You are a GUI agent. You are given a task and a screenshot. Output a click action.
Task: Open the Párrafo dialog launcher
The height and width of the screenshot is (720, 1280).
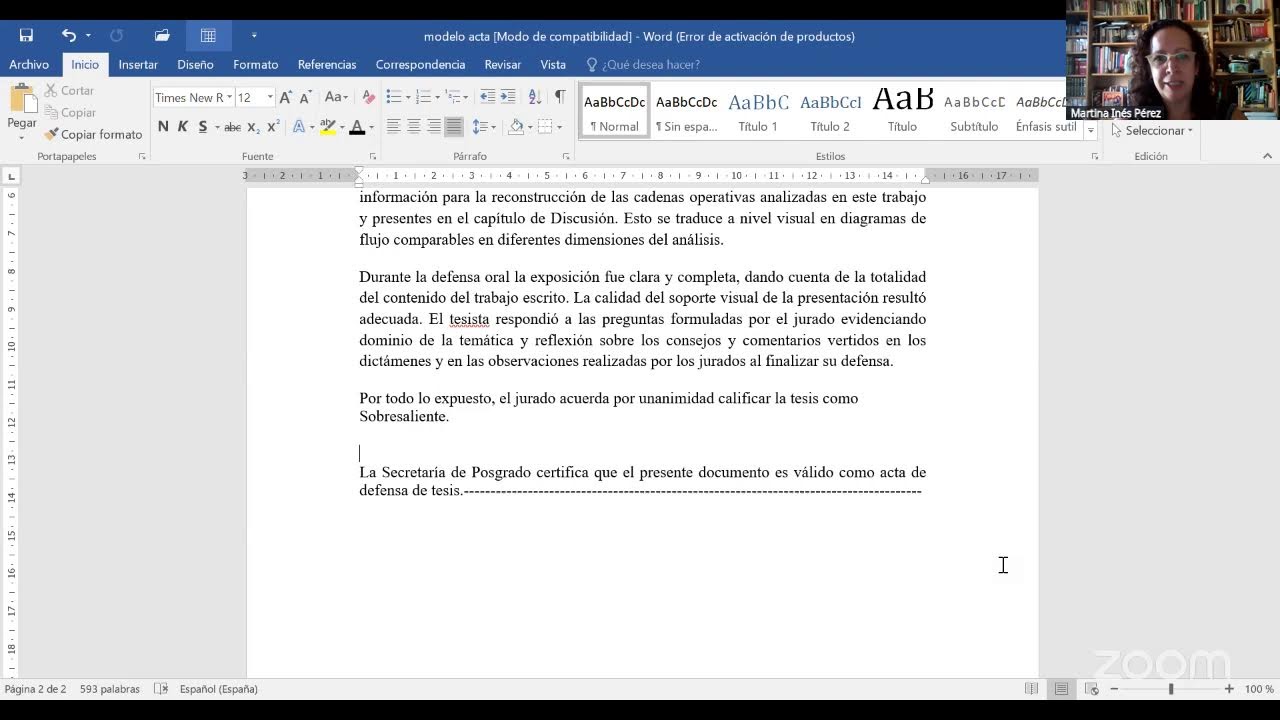(566, 157)
